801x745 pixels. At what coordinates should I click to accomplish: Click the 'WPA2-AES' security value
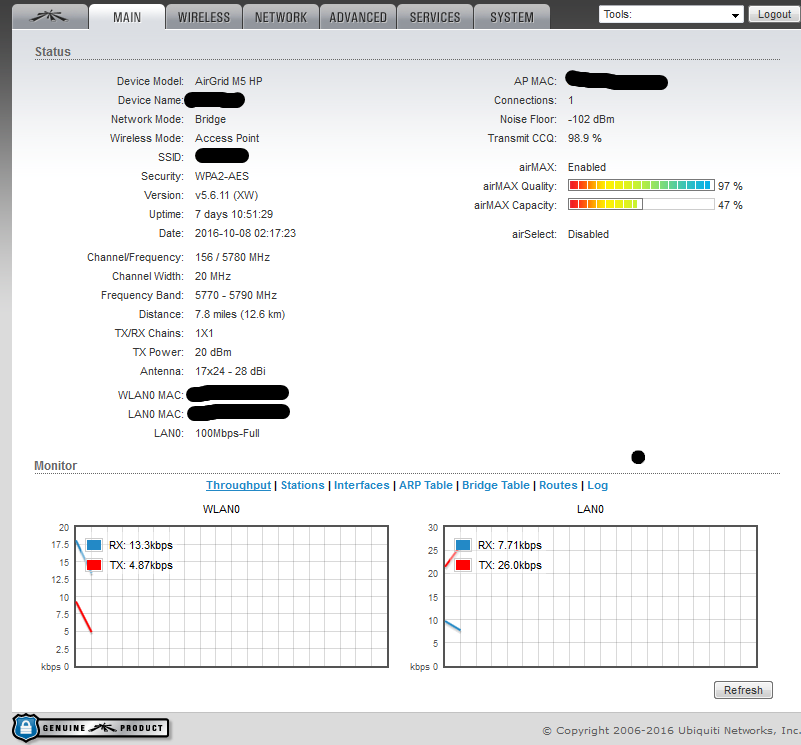tap(222, 176)
